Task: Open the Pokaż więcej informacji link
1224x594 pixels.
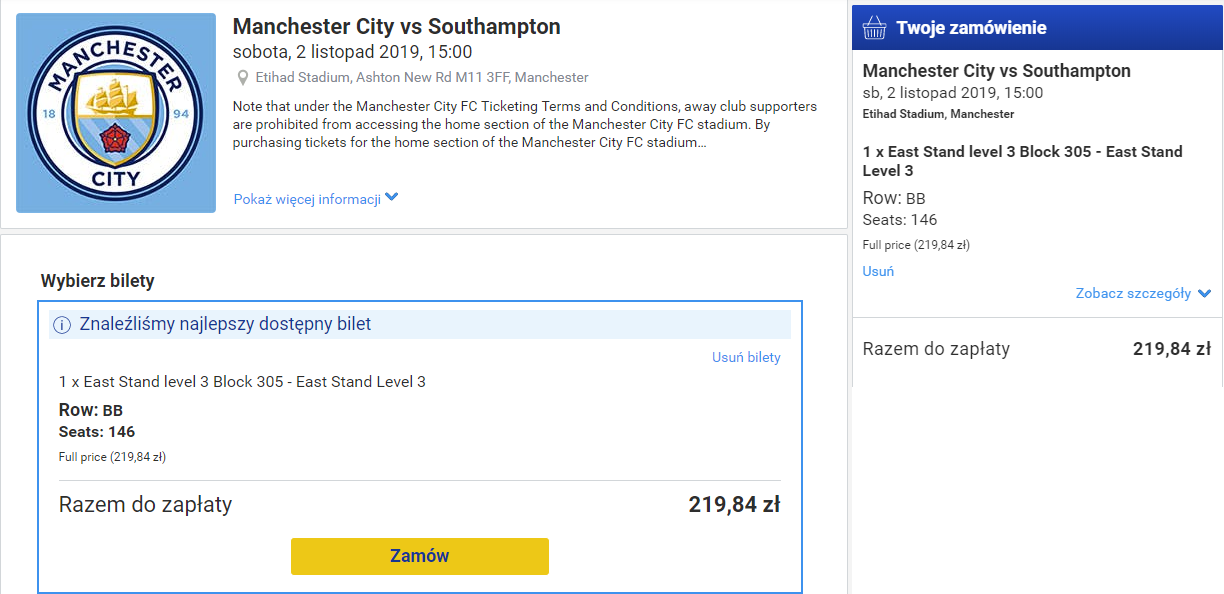Action: 307,199
